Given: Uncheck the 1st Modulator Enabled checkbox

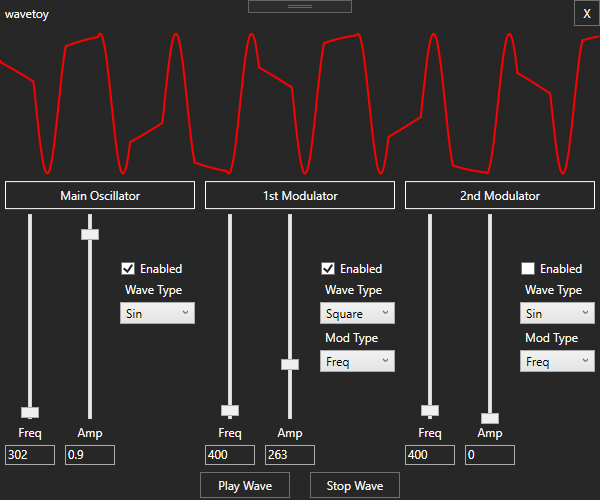Looking at the screenshot, I should click(x=328, y=269).
